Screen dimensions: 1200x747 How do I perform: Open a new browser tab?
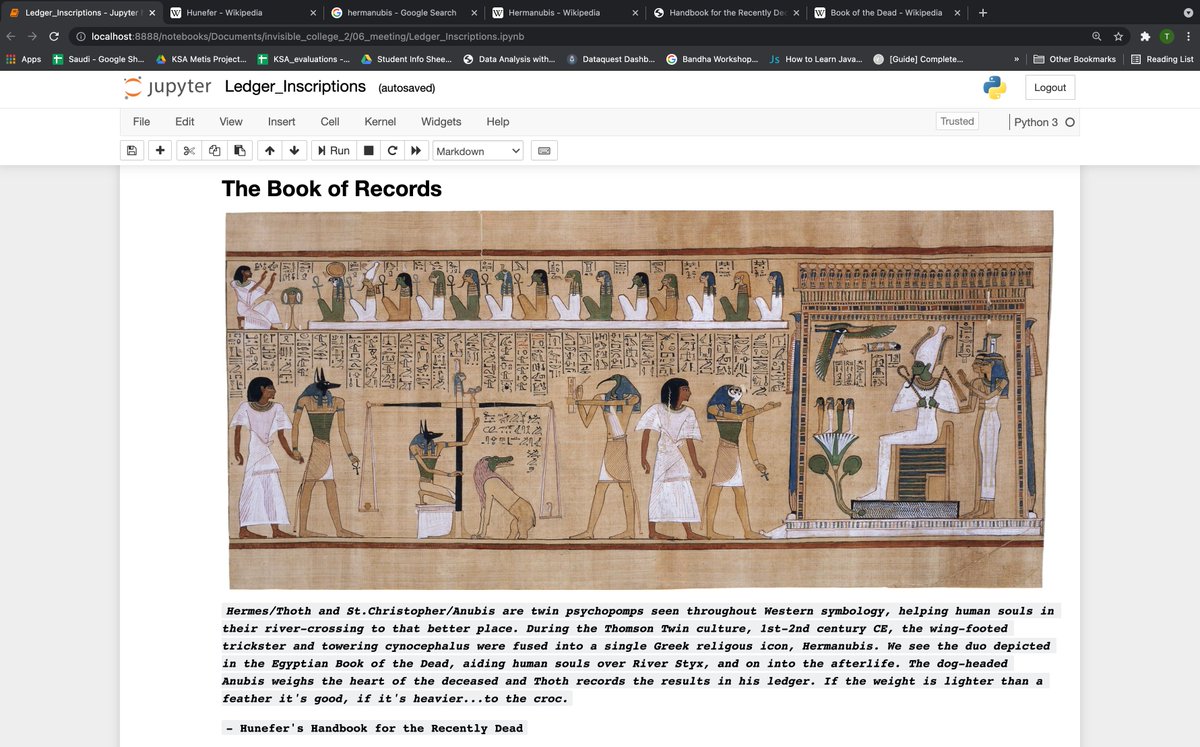tap(982, 13)
